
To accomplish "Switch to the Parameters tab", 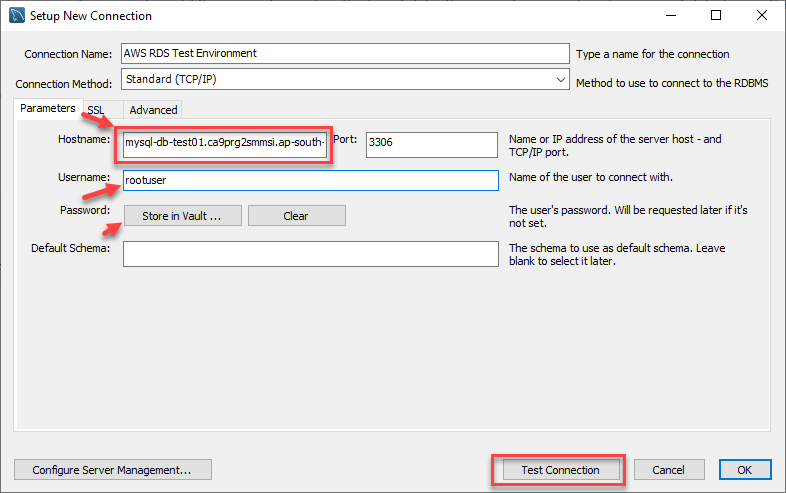I will [48, 108].
